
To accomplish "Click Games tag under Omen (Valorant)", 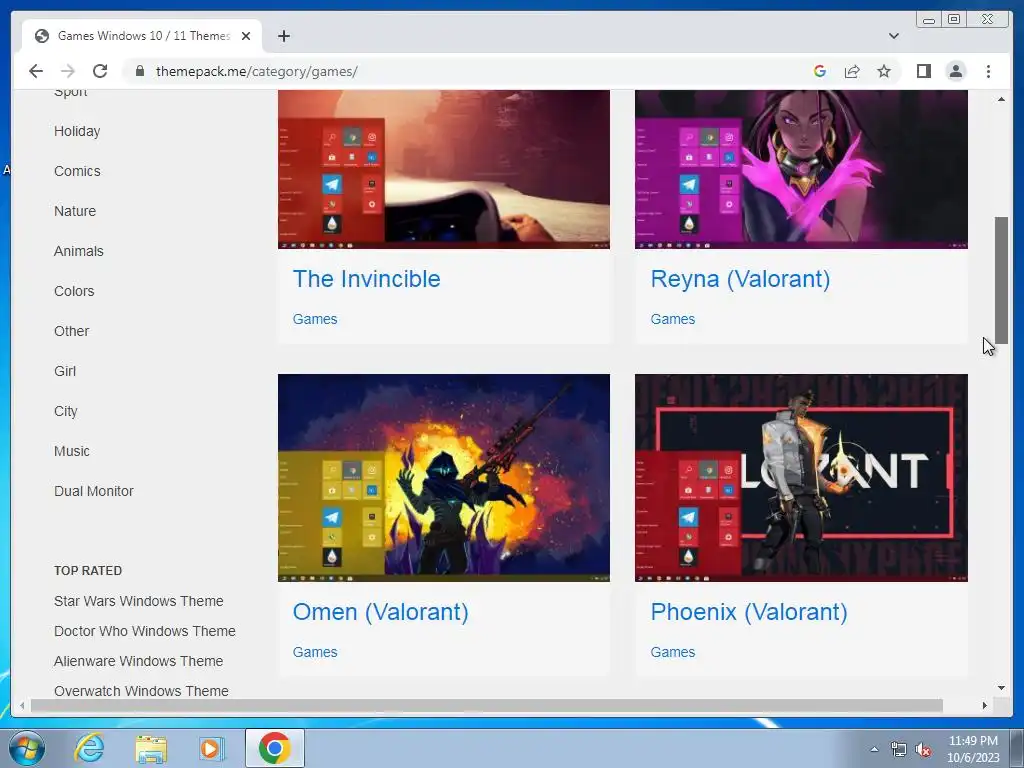I will 315,652.
